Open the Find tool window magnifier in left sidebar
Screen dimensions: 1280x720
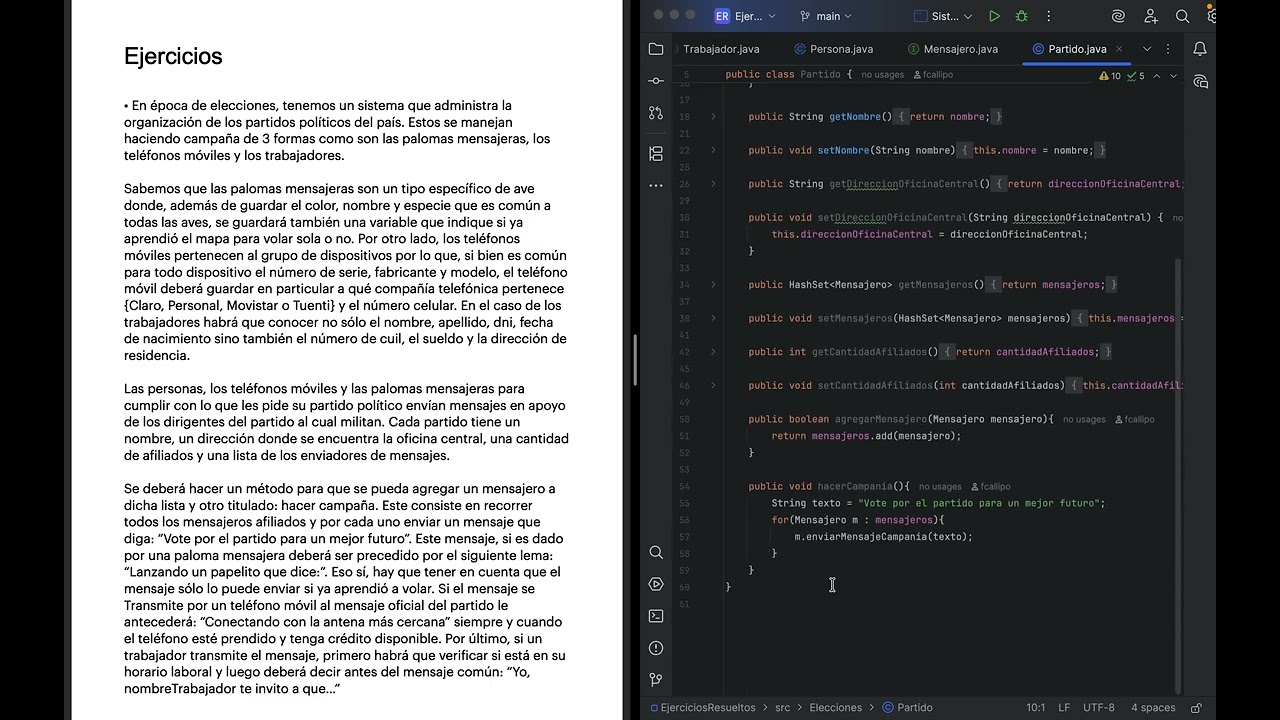point(656,552)
